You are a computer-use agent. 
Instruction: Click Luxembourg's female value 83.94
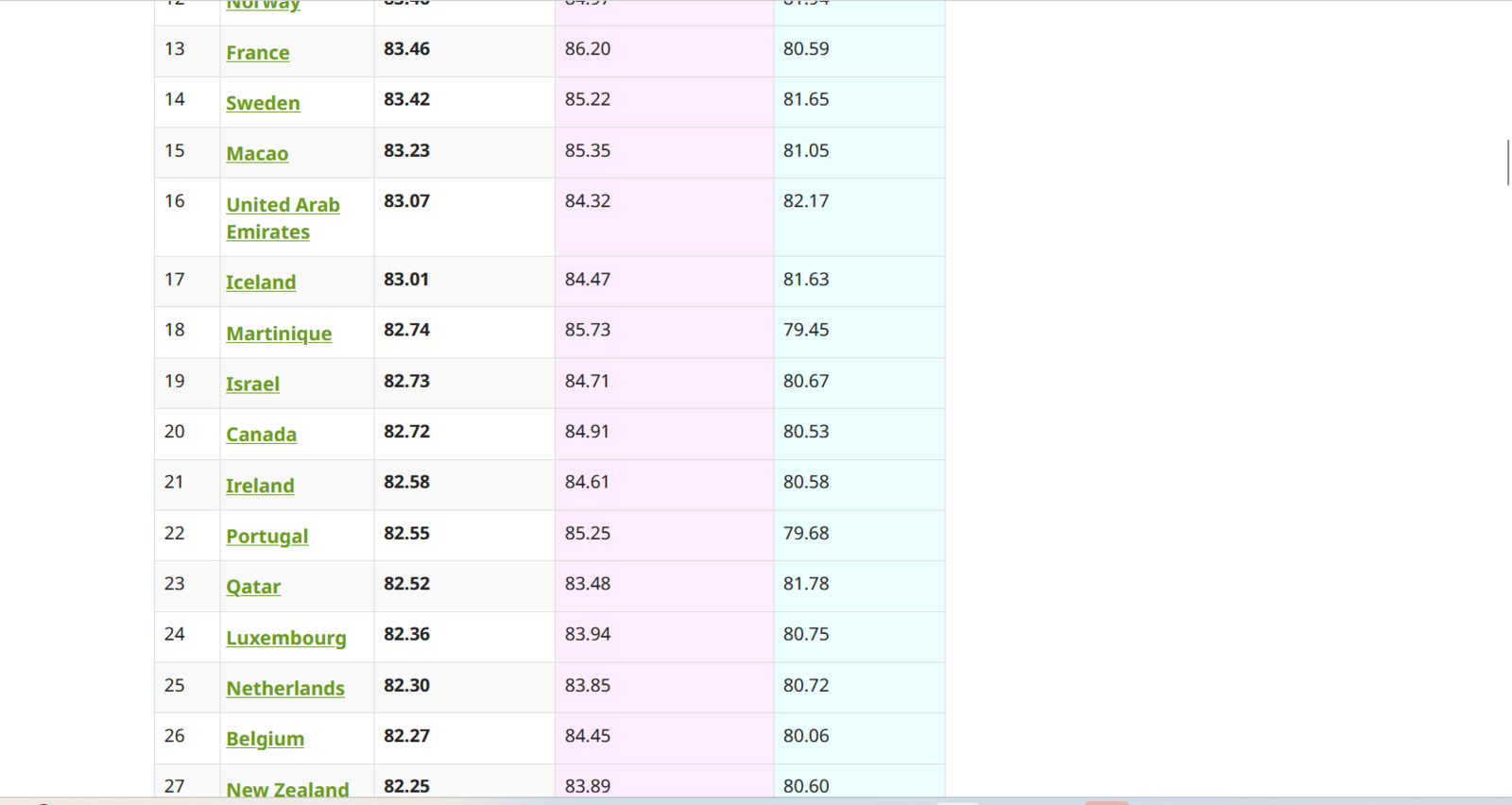[x=588, y=634]
